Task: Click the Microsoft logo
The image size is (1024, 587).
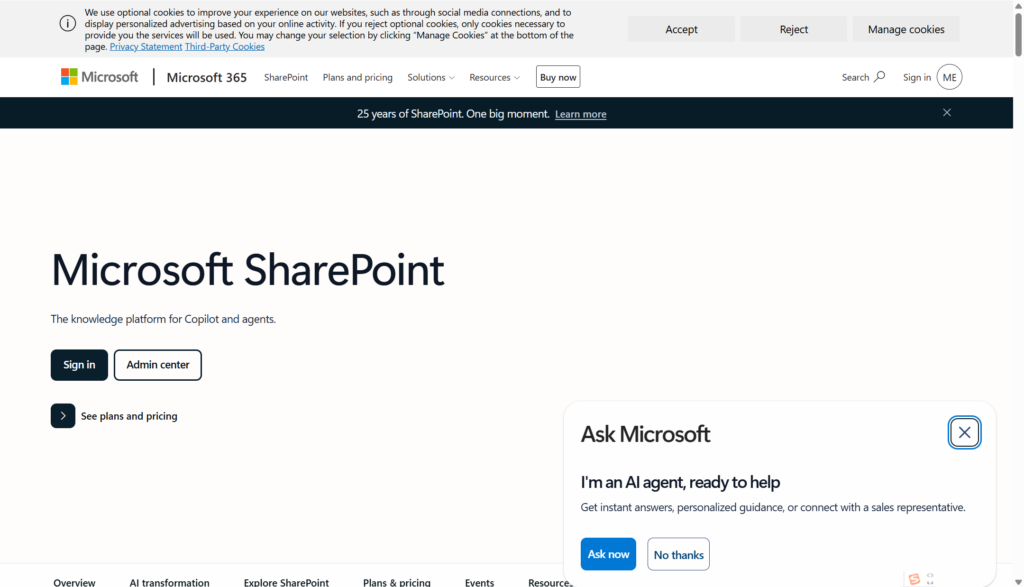Action: pyautogui.click(x=99, y=77)
